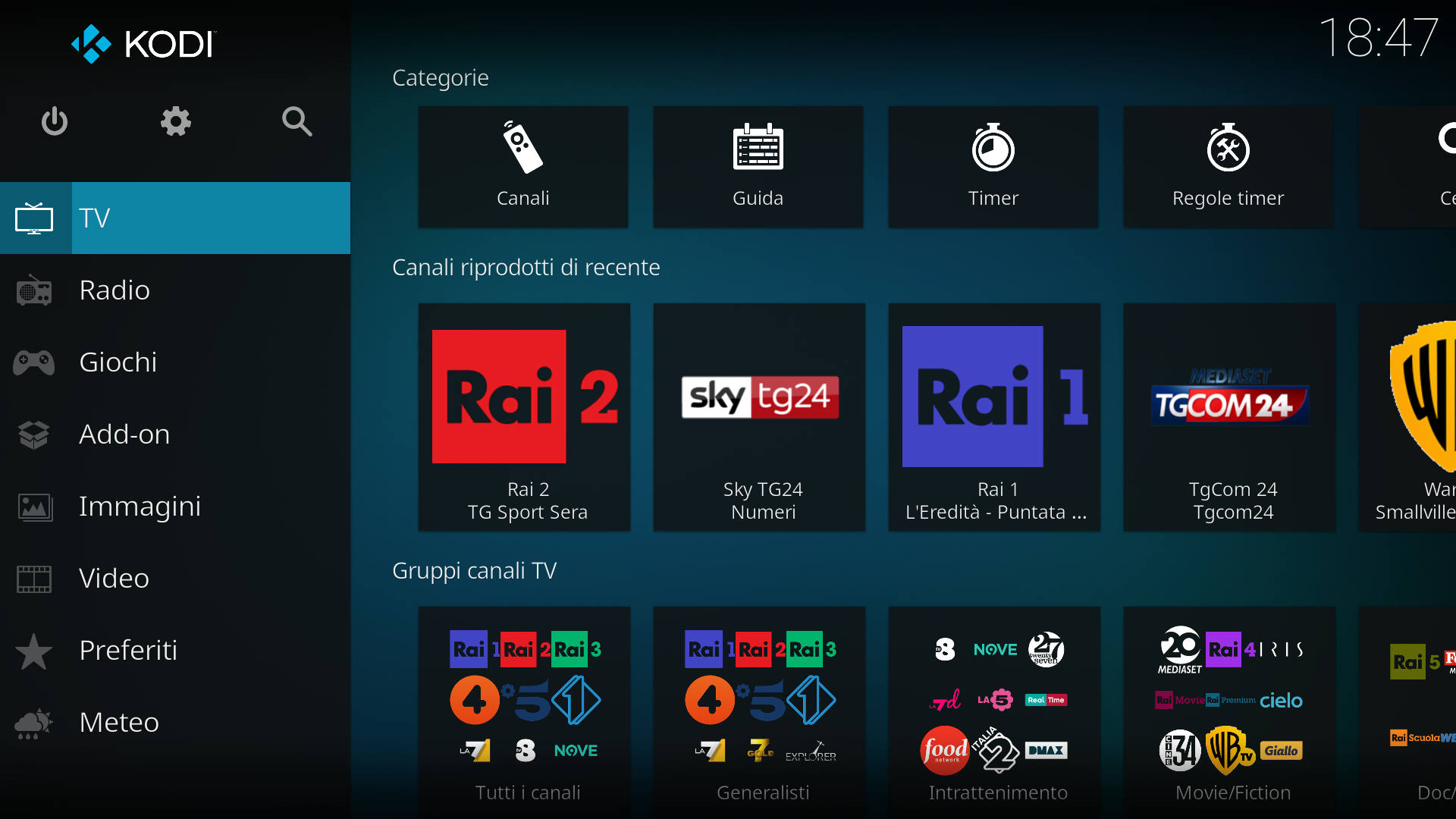
Task: Click the 'TG Sport Sera' programme text
Action: pos(528,513)
